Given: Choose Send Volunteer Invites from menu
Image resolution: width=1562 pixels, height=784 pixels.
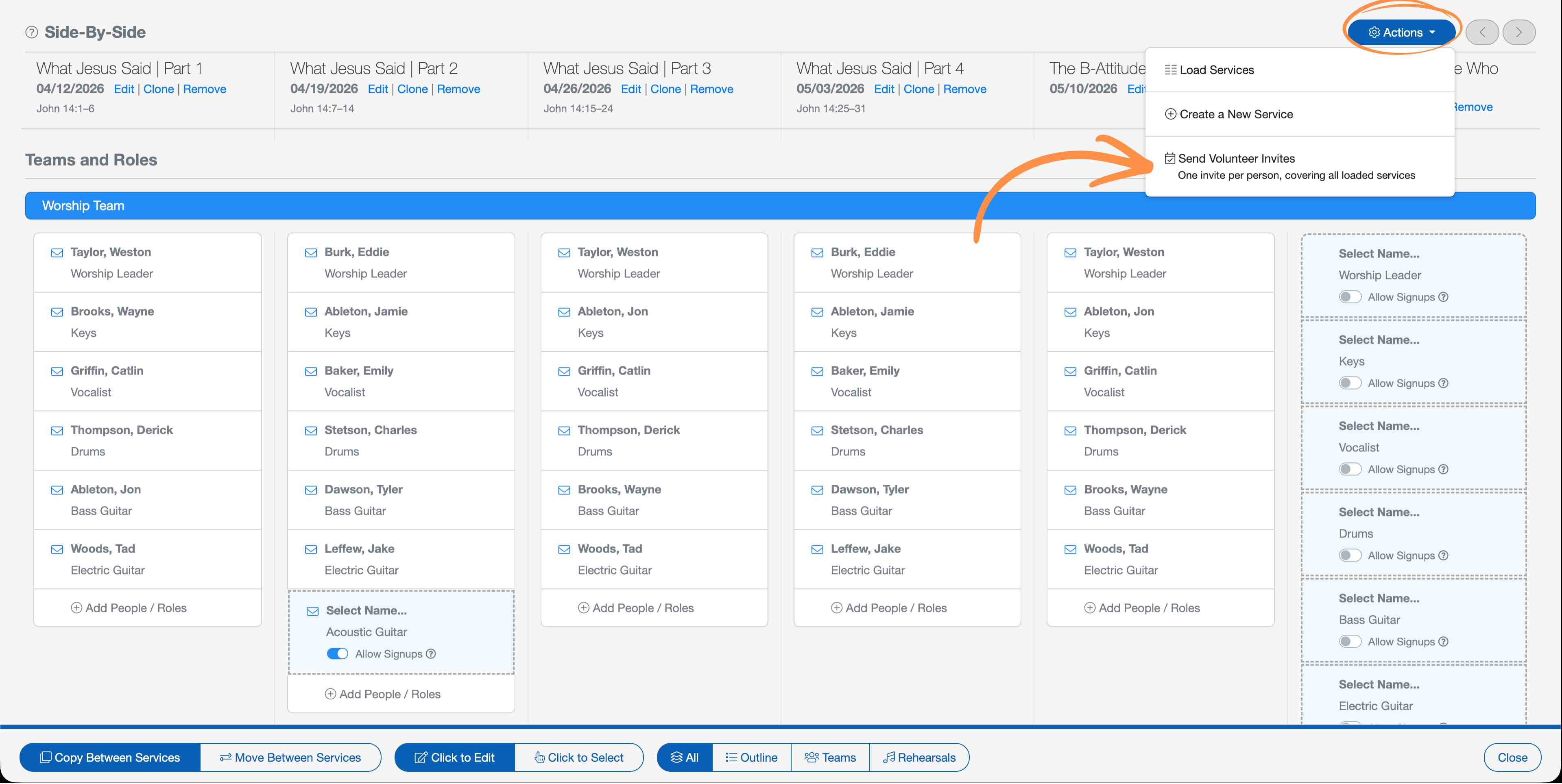Looking at the screenshot, I should 1236,159.
